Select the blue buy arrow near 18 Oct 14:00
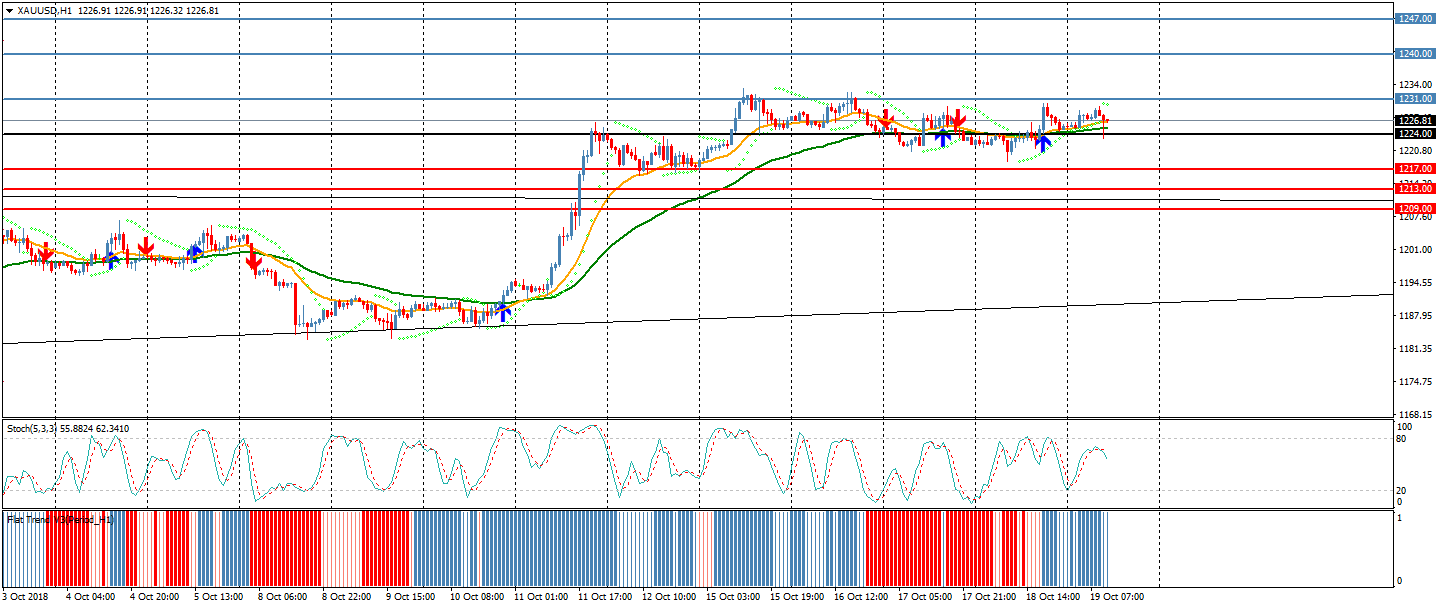This screenshot has width=1436, height=608. [x=1042, y=142]
